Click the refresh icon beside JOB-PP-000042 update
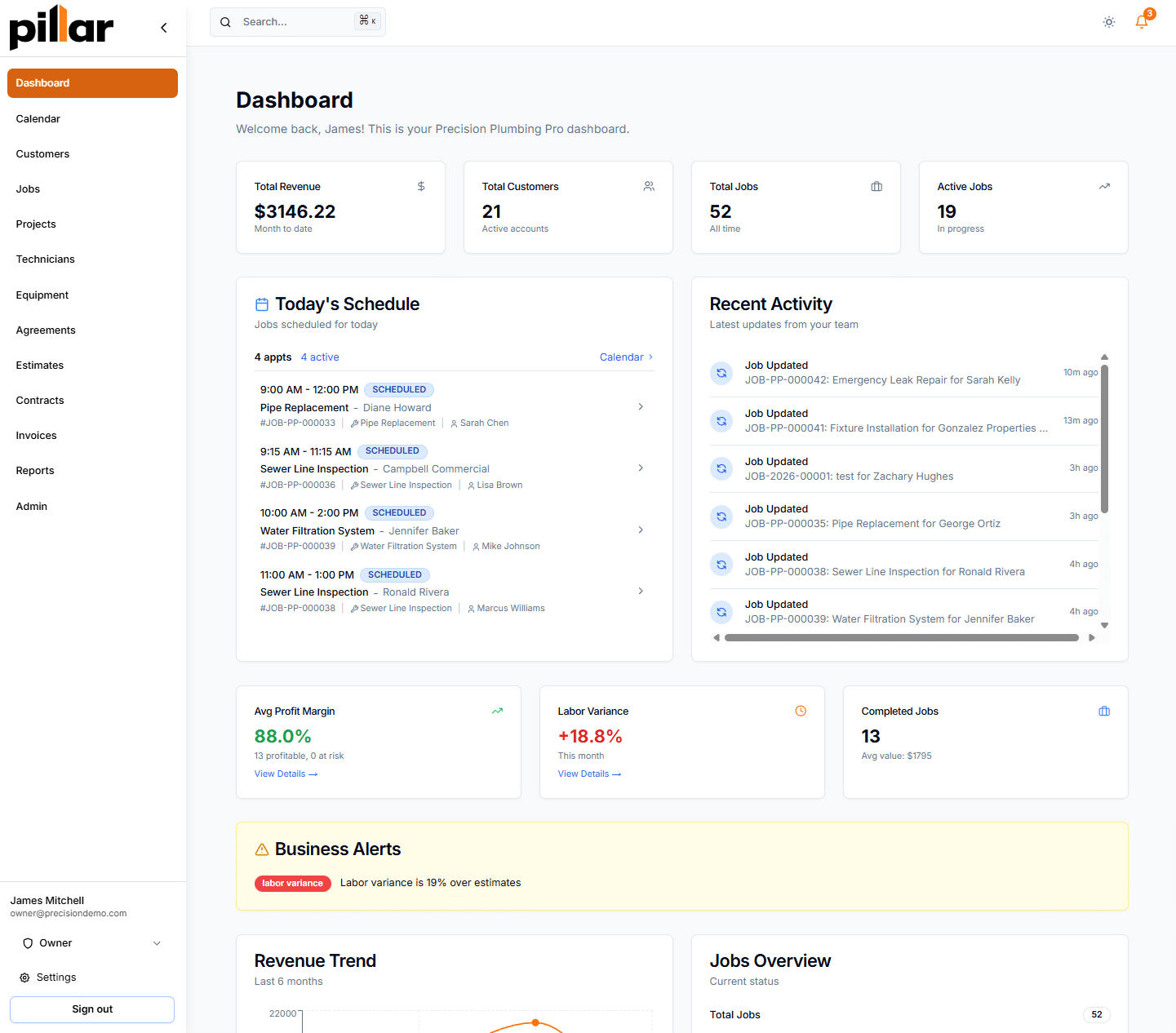This screenshot has height=1033, width=1176. 721,373
